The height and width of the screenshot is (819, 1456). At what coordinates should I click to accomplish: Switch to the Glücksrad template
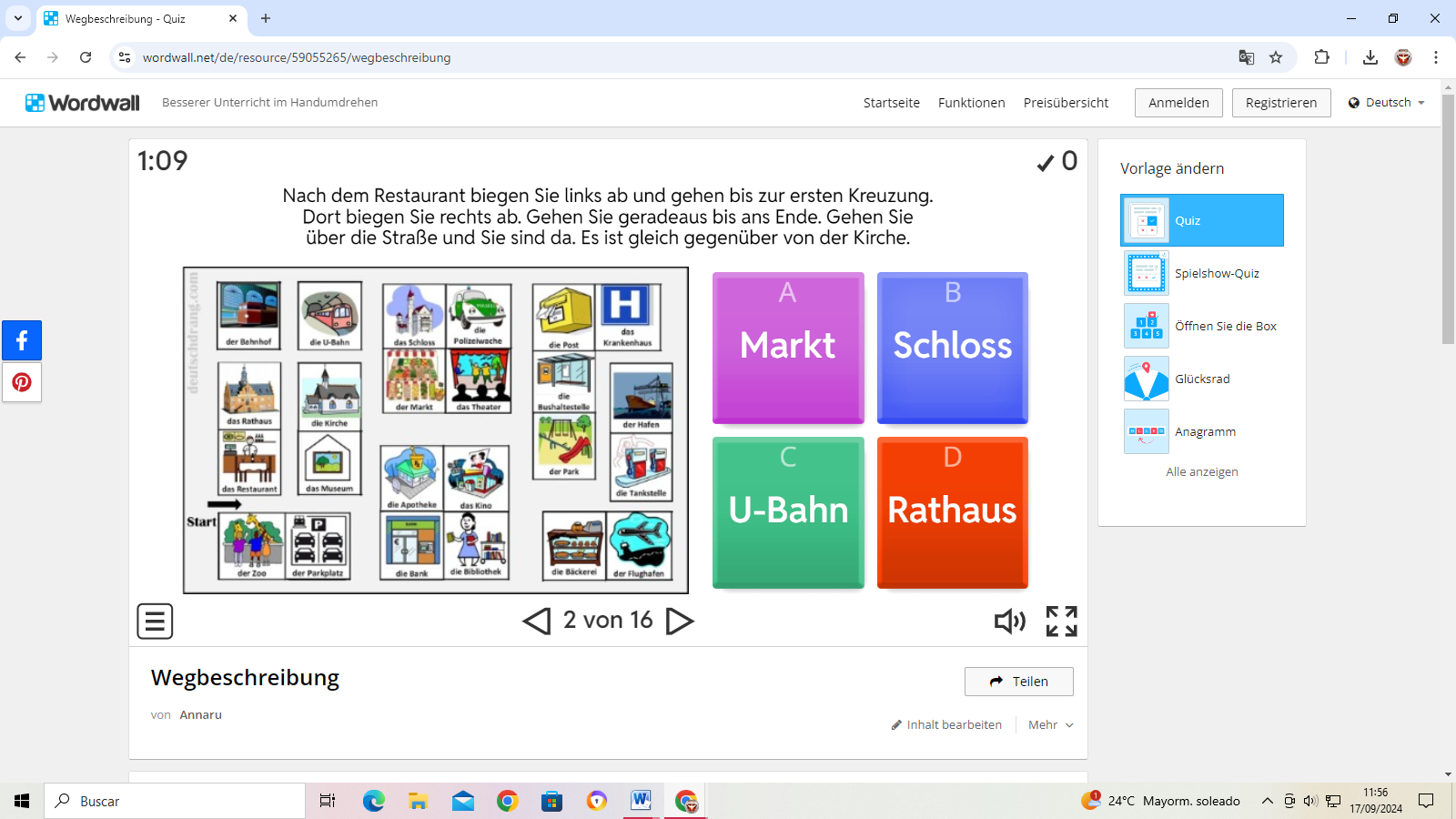click(1202, 379)
